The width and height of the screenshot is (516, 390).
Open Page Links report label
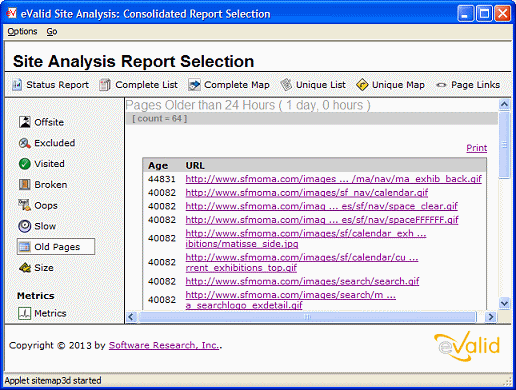coord(475,85)
